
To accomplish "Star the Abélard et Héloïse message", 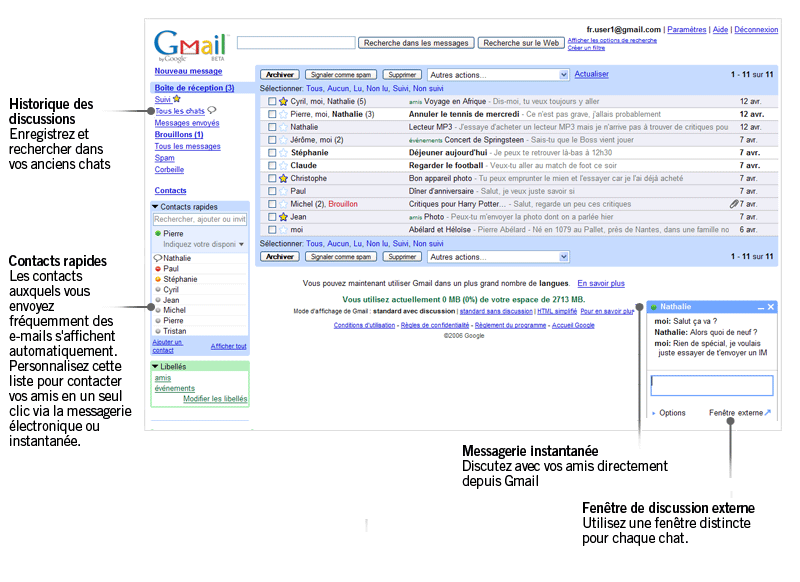I will [x=284, y=230].
